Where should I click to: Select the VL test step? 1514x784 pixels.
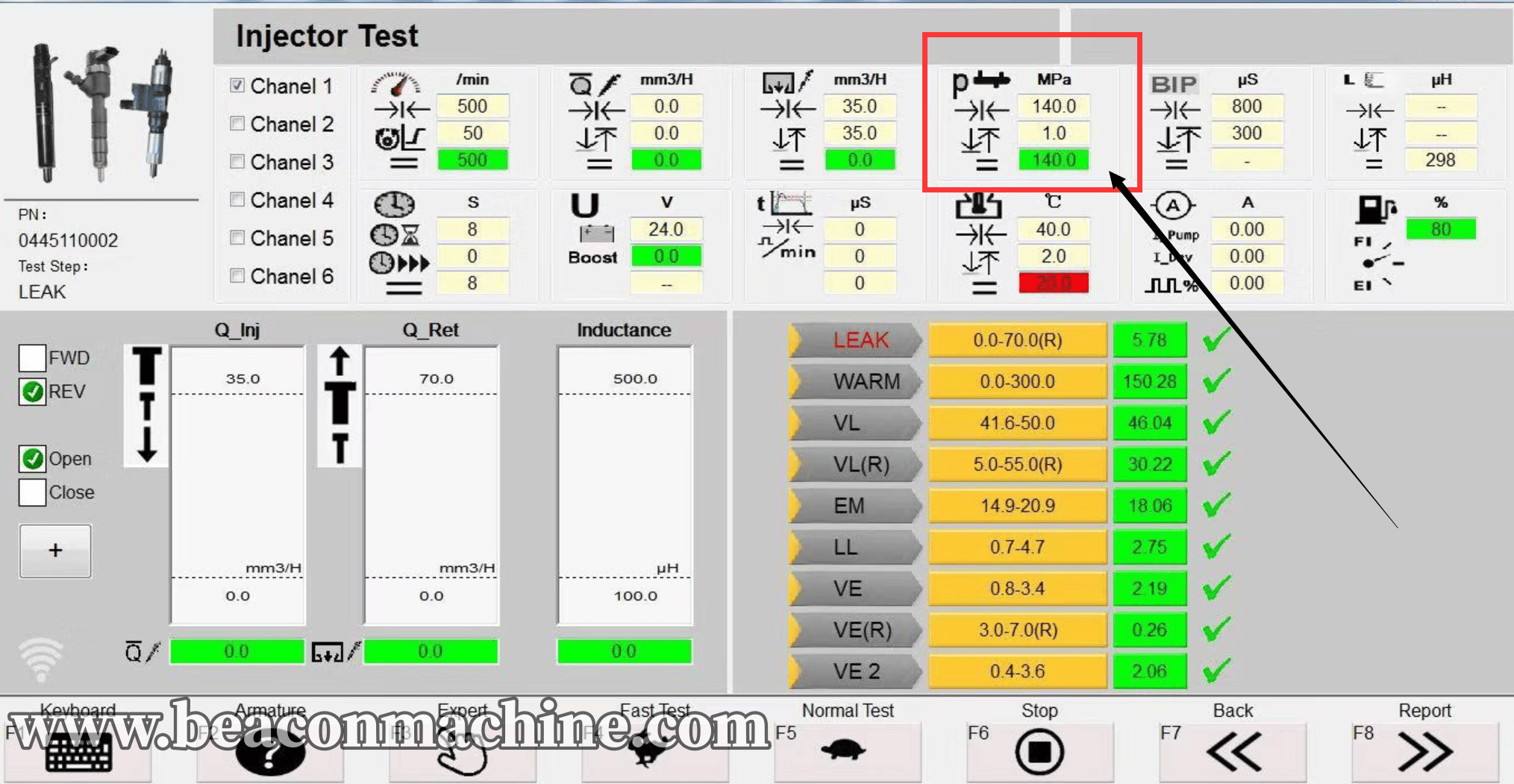pyautogui.click(x=855, y=423)
